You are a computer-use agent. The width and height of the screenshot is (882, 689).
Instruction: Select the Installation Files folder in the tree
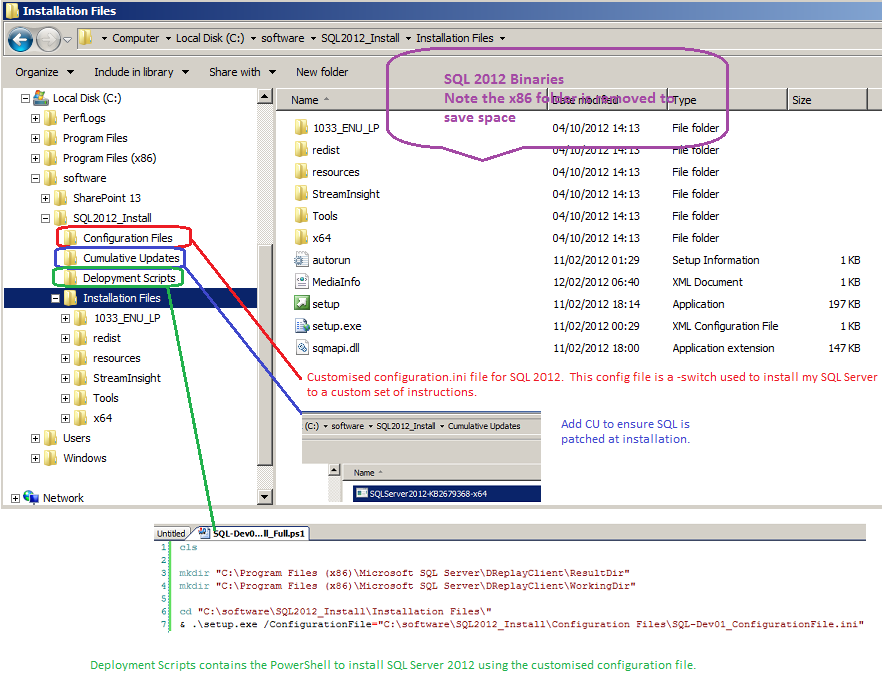122,298
